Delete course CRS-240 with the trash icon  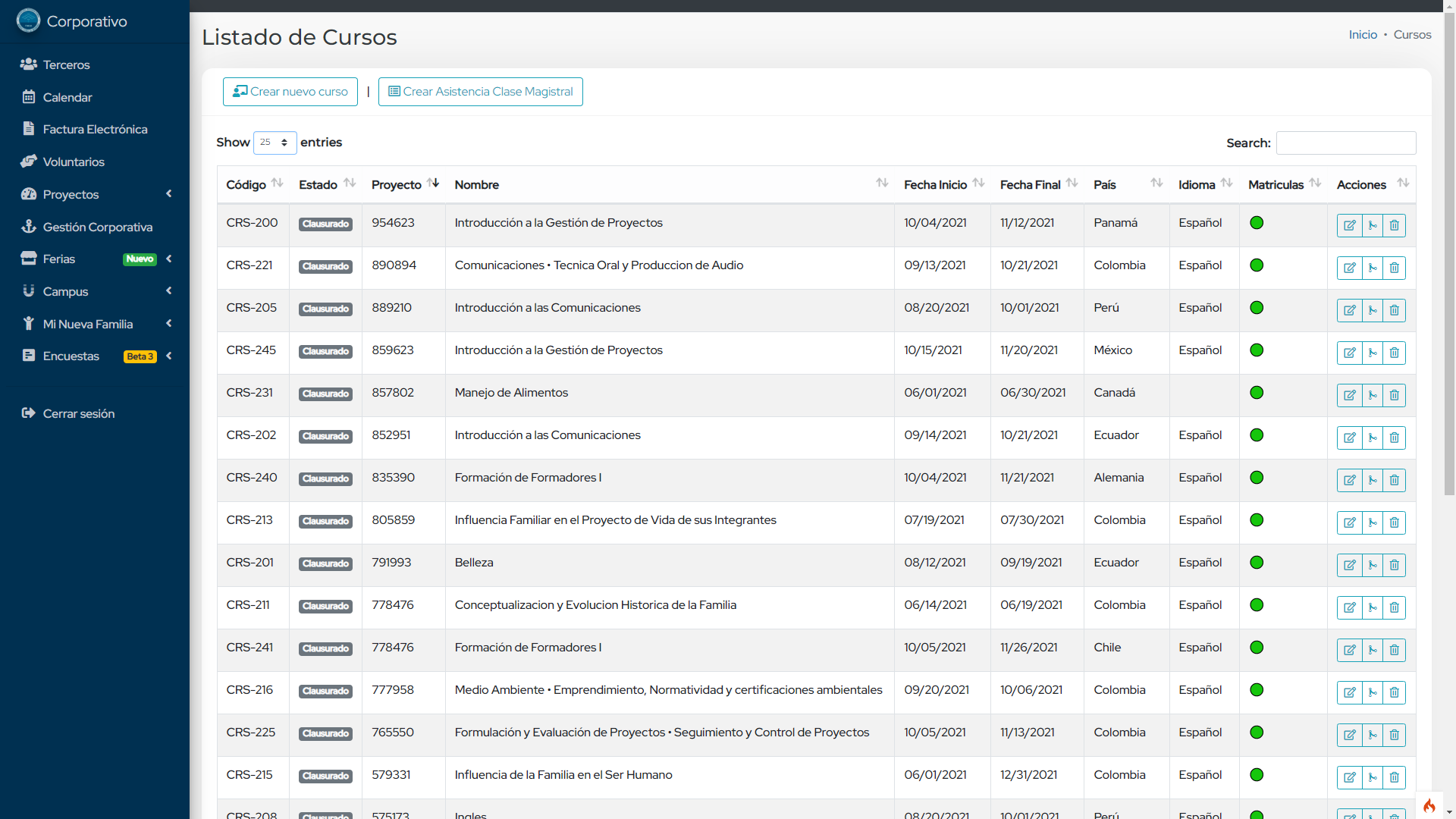pos(1394,480)
